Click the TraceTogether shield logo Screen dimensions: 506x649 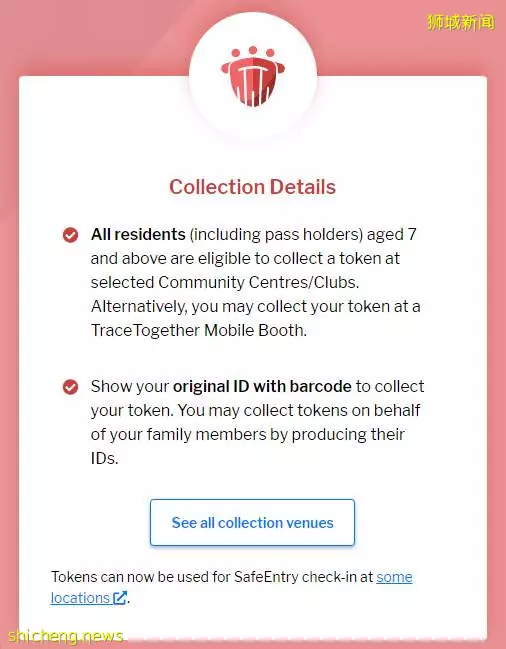tap(253, 77)
